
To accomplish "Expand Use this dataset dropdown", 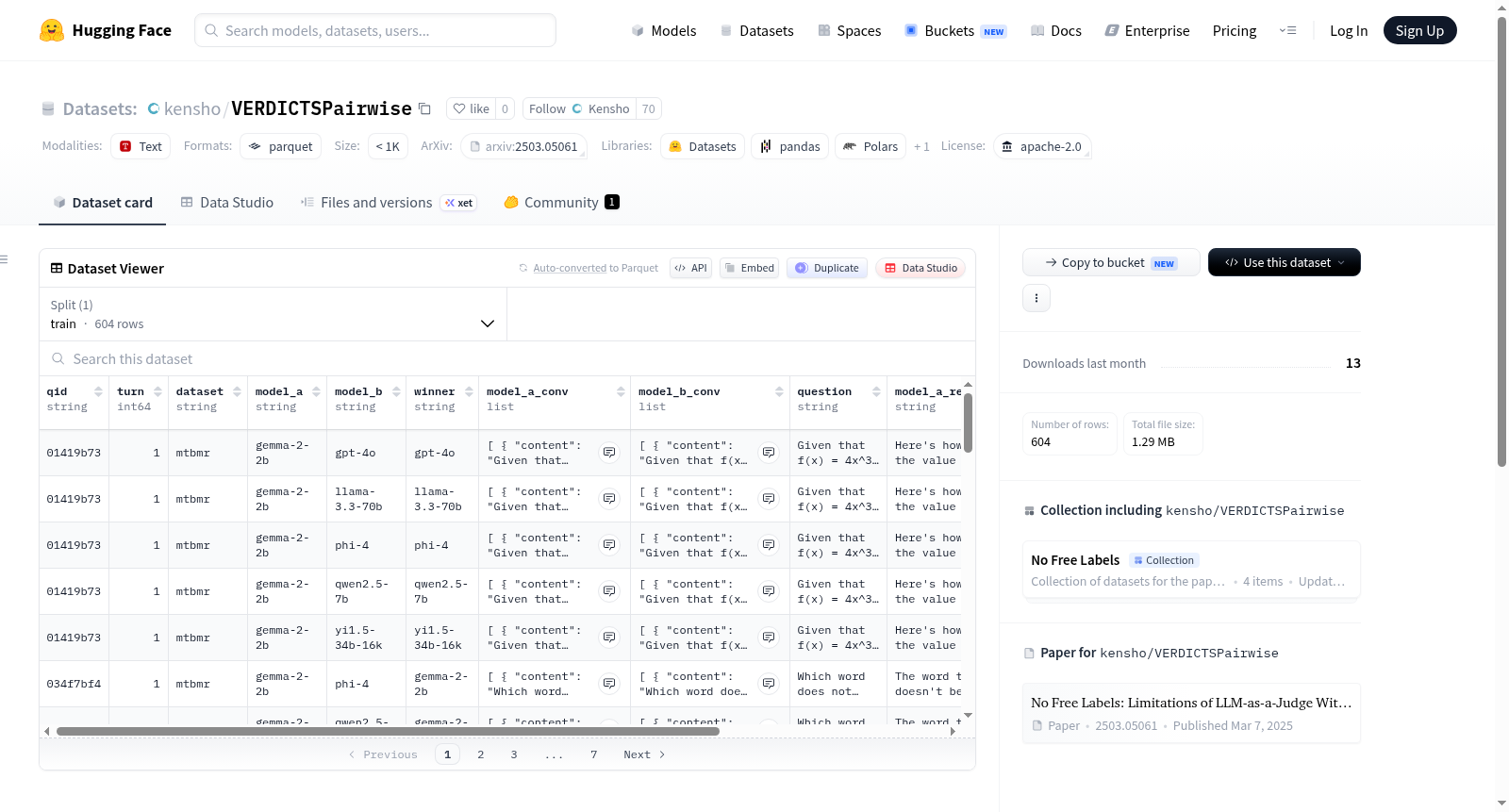I will pos(1285,262).
